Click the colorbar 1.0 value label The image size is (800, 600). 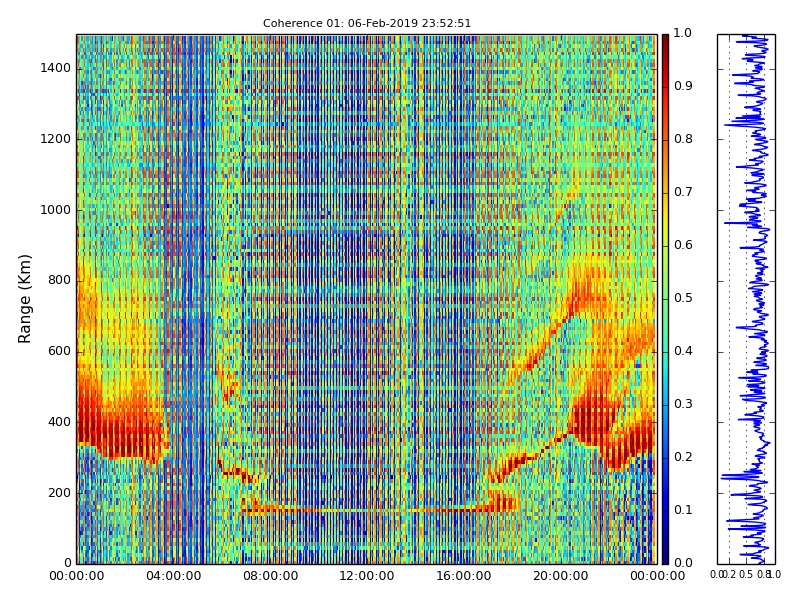tap(683, 33)
